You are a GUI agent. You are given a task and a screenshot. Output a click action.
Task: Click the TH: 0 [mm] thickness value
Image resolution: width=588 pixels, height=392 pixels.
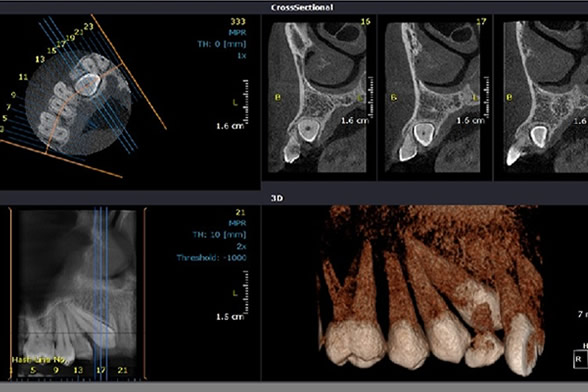click(x=222, y=44)
